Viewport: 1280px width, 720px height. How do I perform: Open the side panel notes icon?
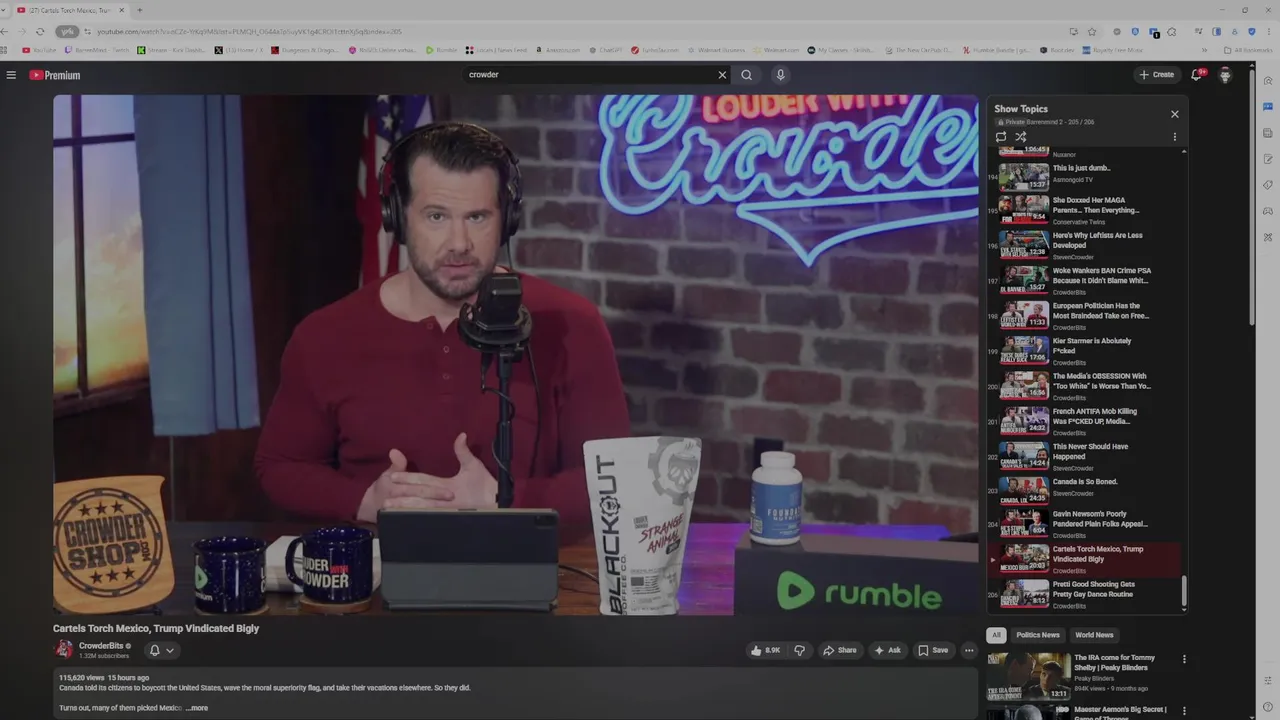pyautogui.click(x=1268, y=159)
